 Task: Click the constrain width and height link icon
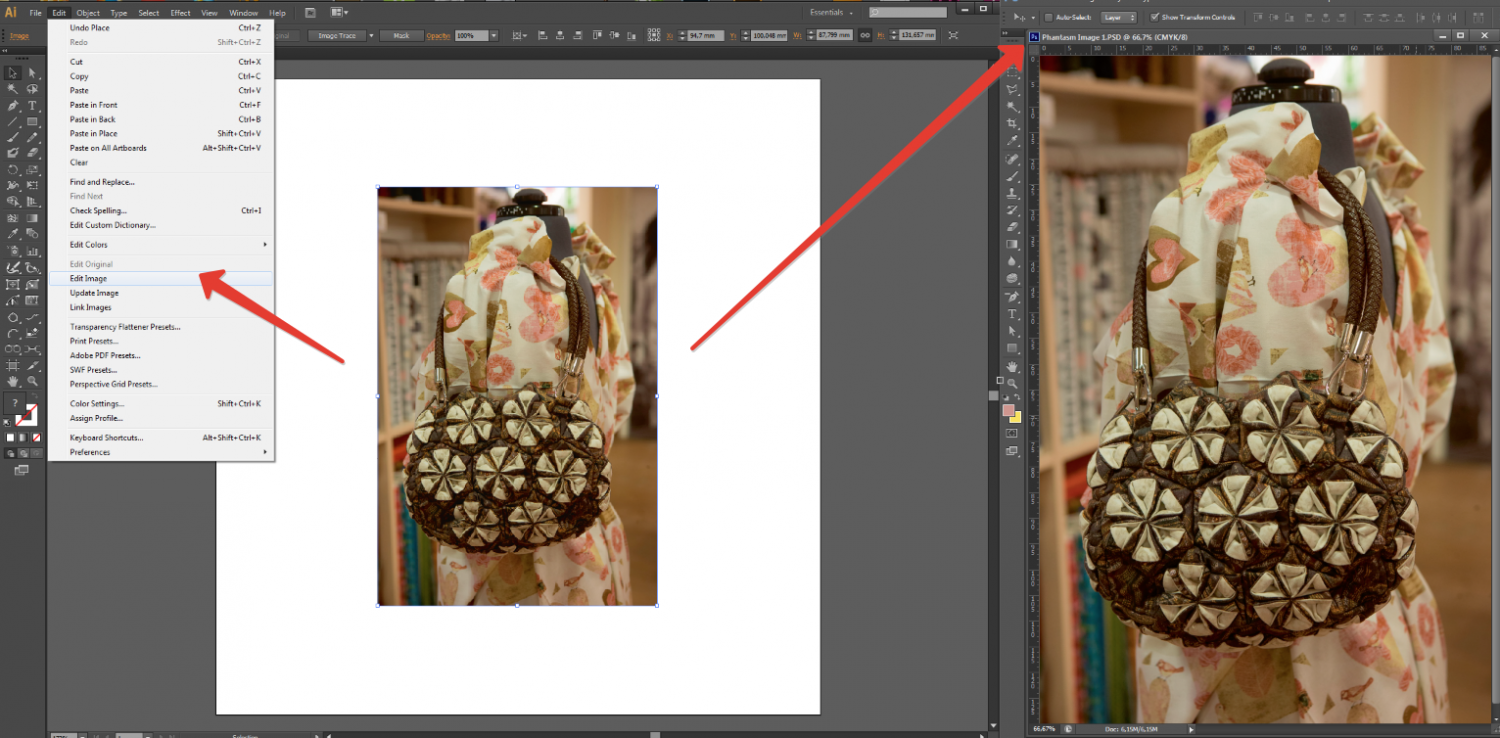(864, 35)
